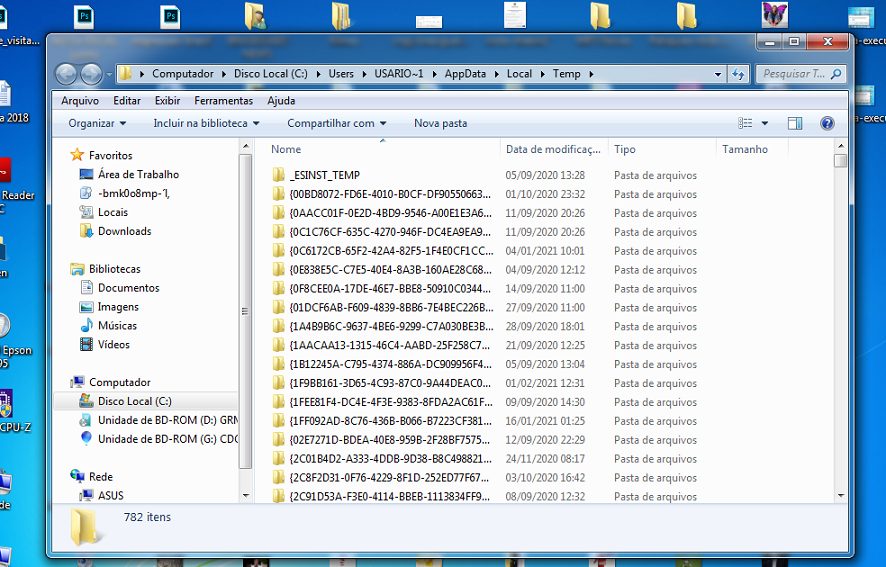The height and width of the screenshot is (567, 886).
Task: Open the Organizar dropdown
Action: pyautogui.click(x=97, y=123)
